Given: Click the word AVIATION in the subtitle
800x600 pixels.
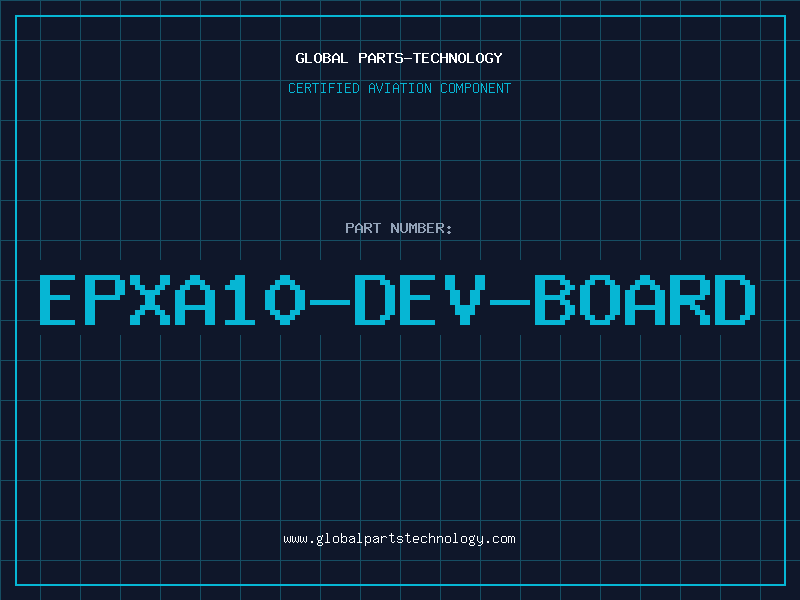Looking at the screenshot, I should 401,88.
